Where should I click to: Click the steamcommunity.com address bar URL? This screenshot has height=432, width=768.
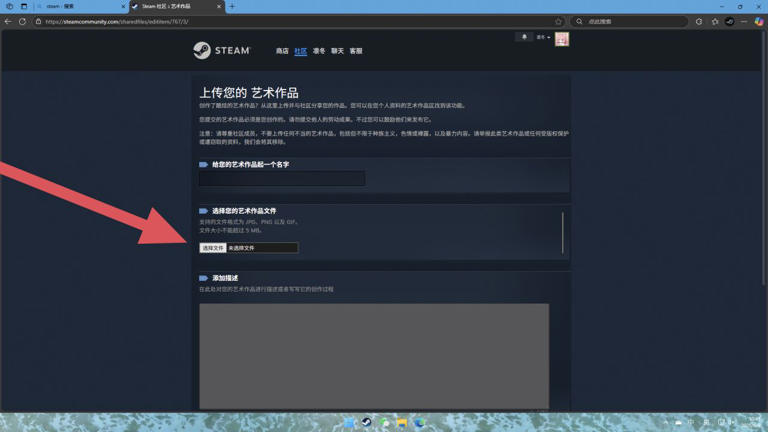point(117,22)
